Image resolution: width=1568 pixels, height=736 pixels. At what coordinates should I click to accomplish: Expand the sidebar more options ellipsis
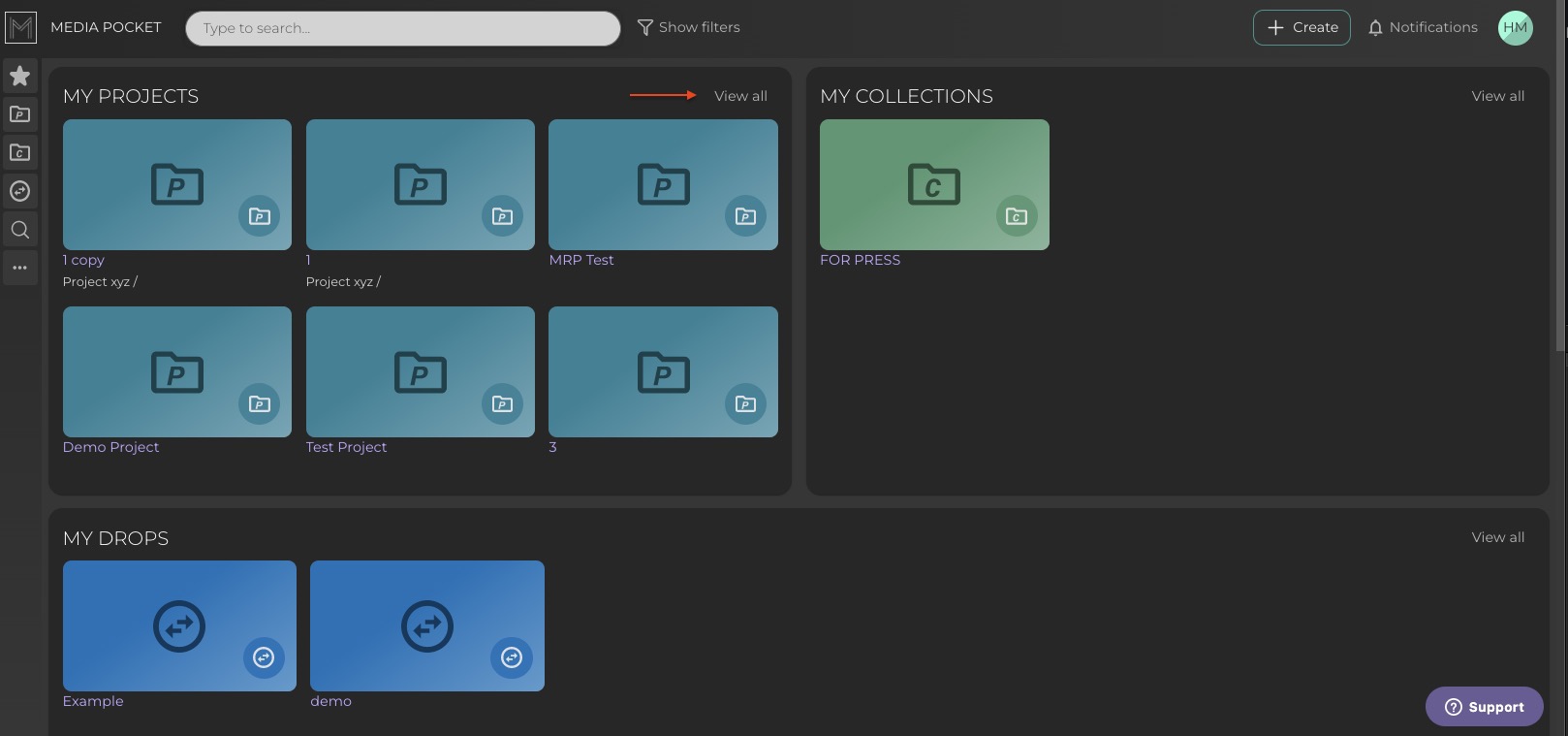[x=19, y=268]
